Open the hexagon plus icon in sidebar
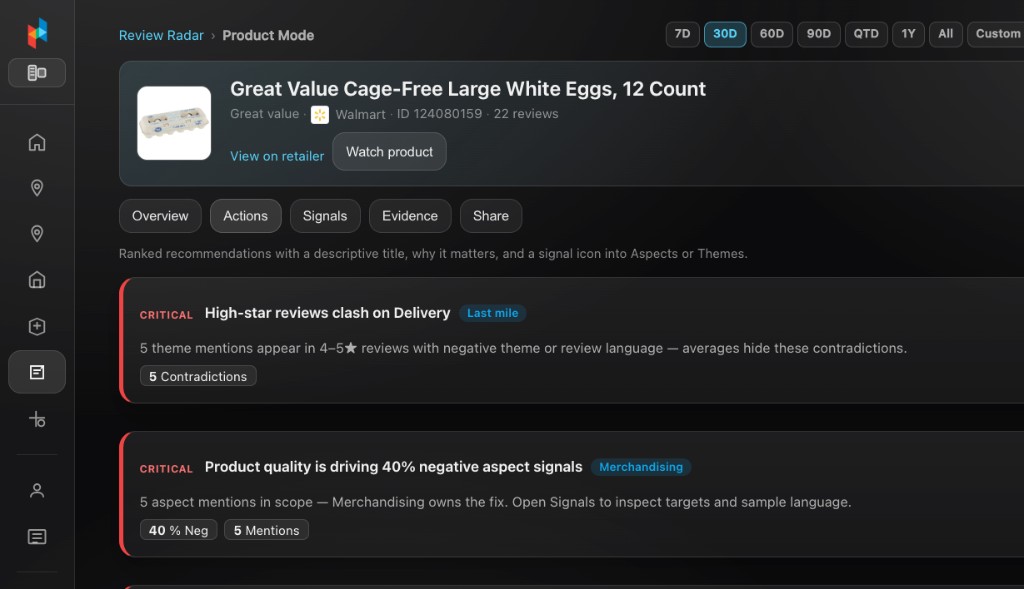 click(x=37, y=326)
